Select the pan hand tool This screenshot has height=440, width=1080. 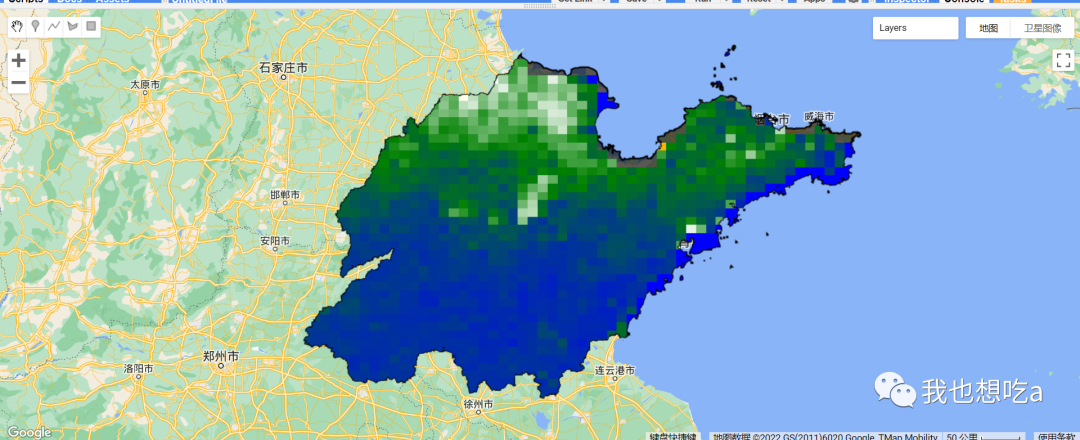point(17,27)
